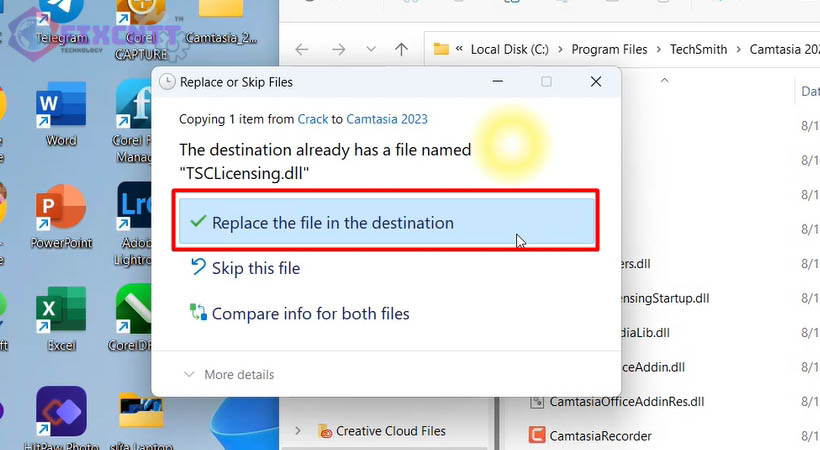Open the Word desktop icon
The height and width of the screenshot is (450, 820).
(x=60, y=110)
